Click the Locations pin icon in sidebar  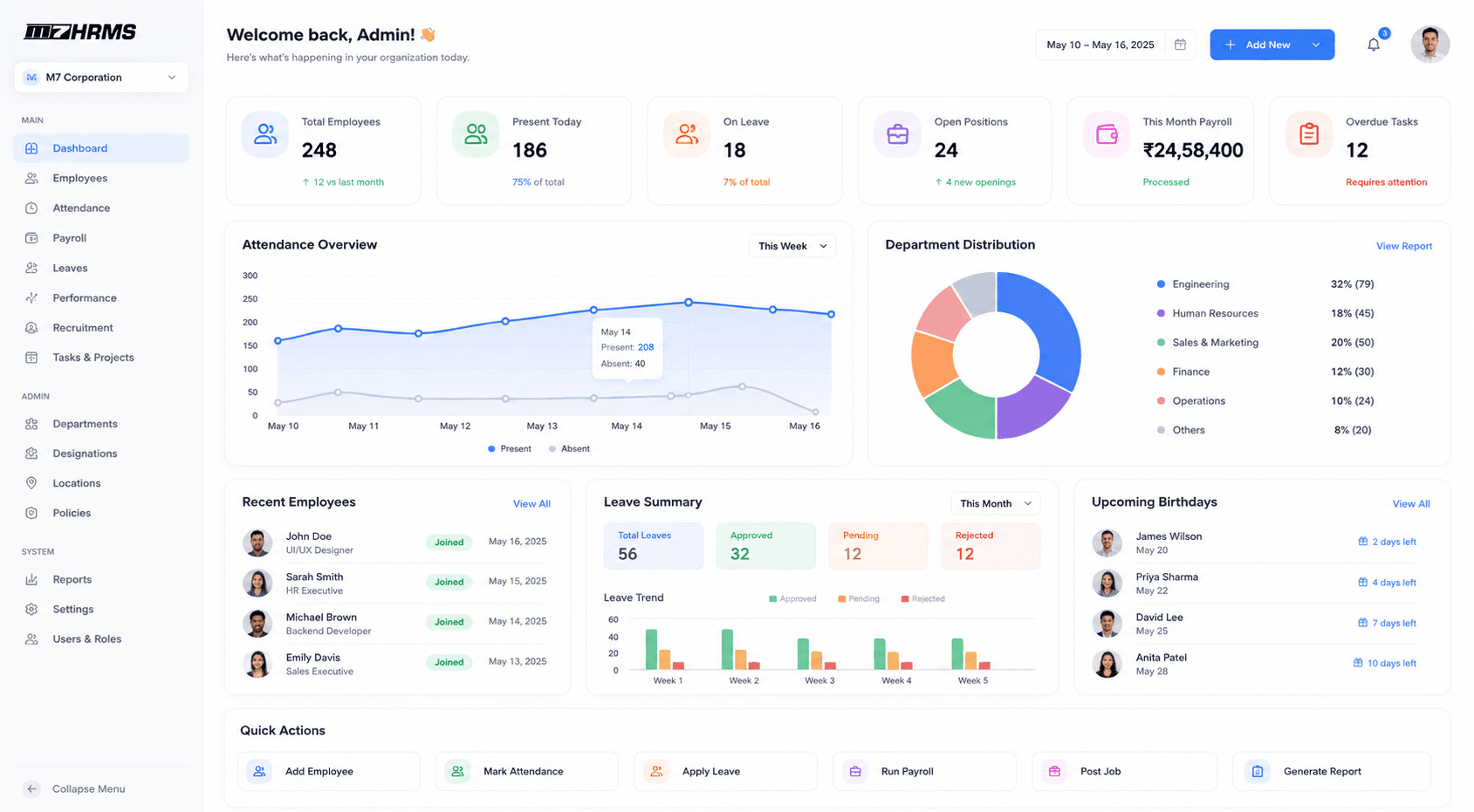[31, 483]
